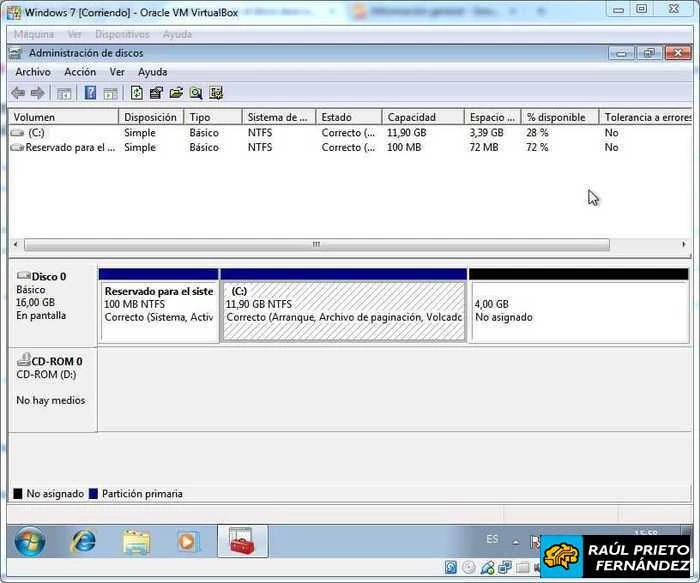The width and height of the screenshot is (700, 583).
Task: Go back with the left arrow toolbar icon
Action: (x=18, y=93)
